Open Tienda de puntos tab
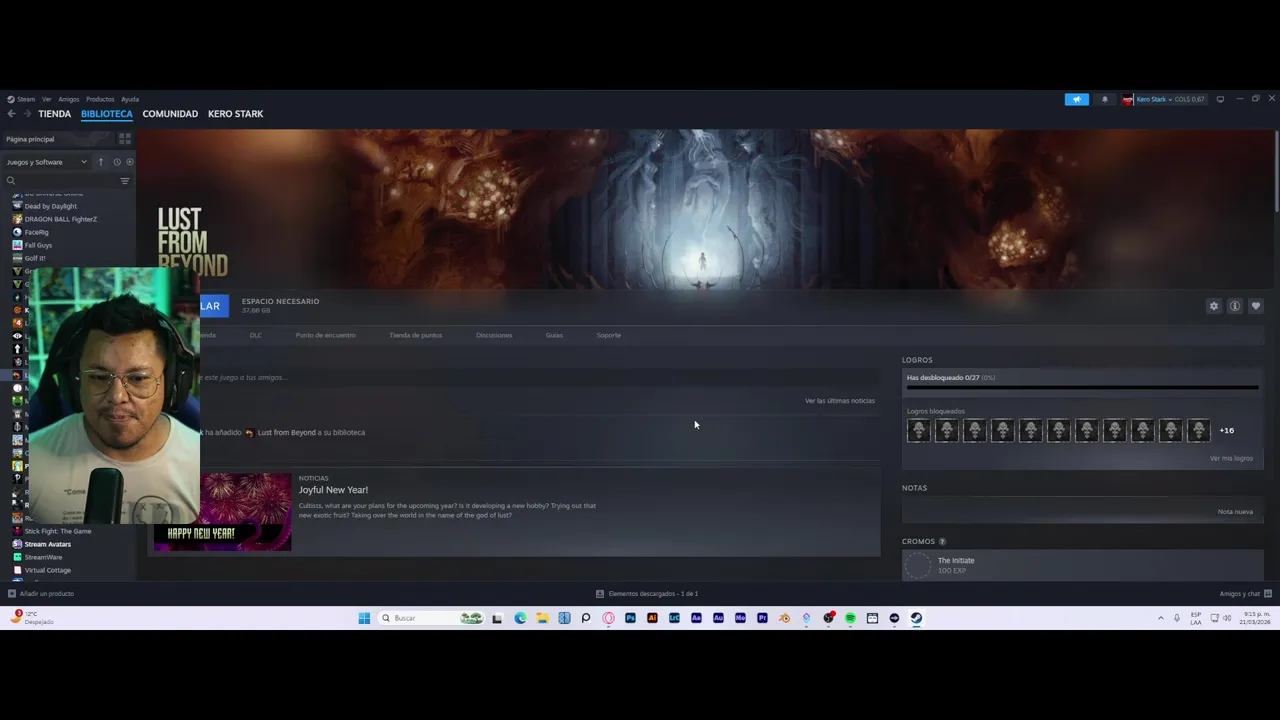Screen dimensions: 1280x720 [x=415, y=335]
